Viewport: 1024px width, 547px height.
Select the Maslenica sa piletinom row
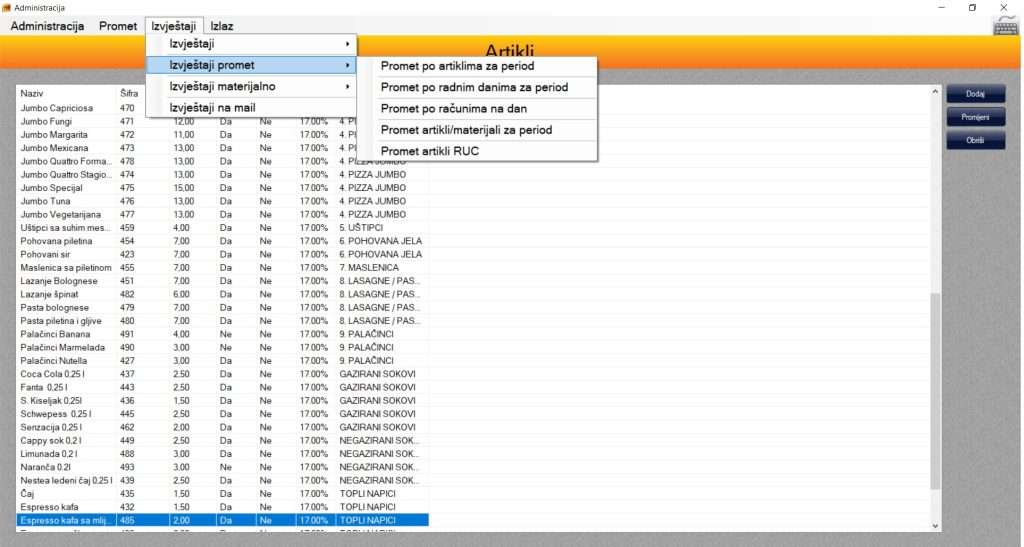click(222, 268)
